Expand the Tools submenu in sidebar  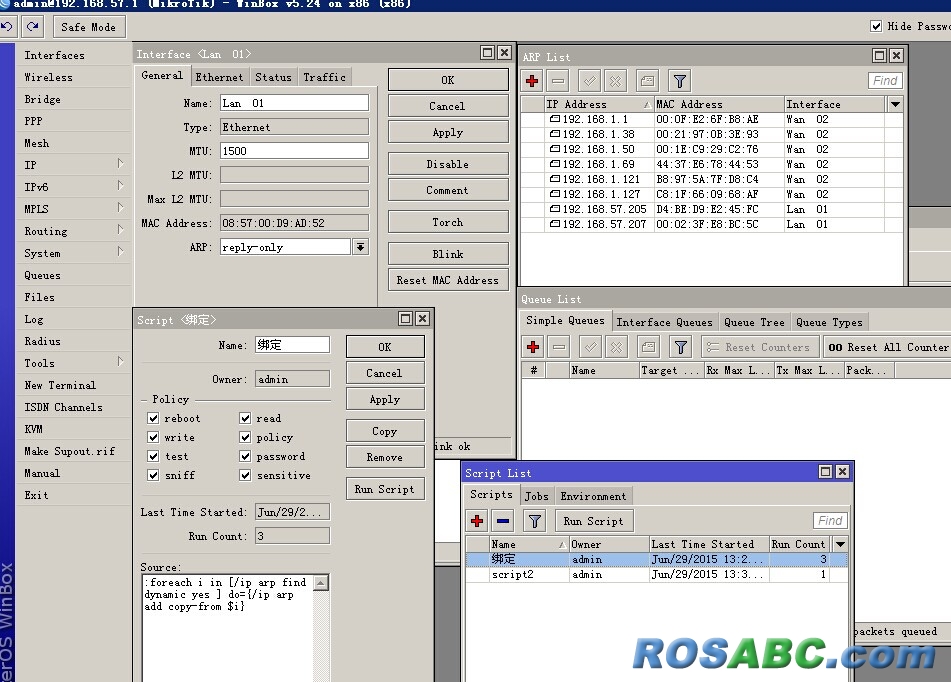coord(120,362)
